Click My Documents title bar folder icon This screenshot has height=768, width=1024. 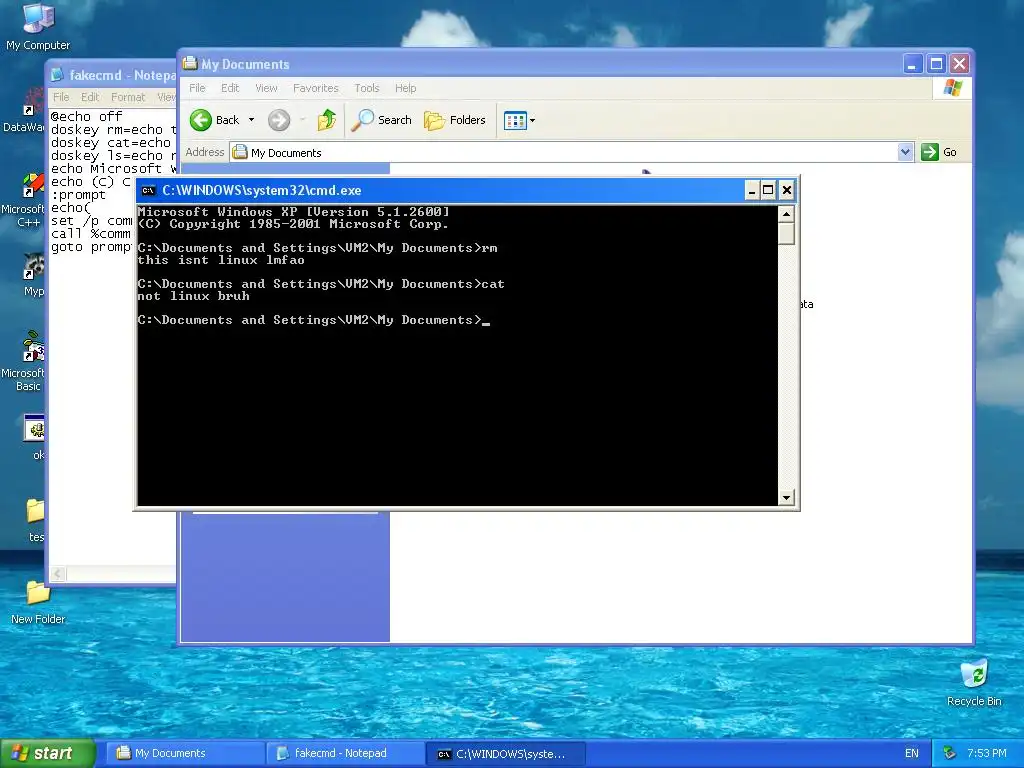pos(190,63)
